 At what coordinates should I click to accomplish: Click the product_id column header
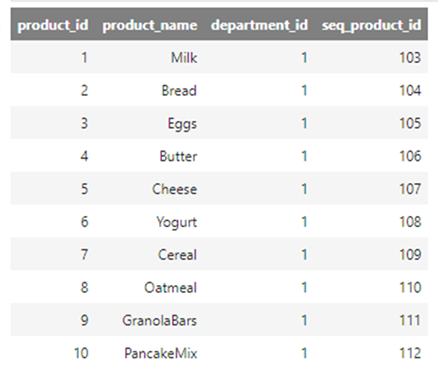coord(53,25)
